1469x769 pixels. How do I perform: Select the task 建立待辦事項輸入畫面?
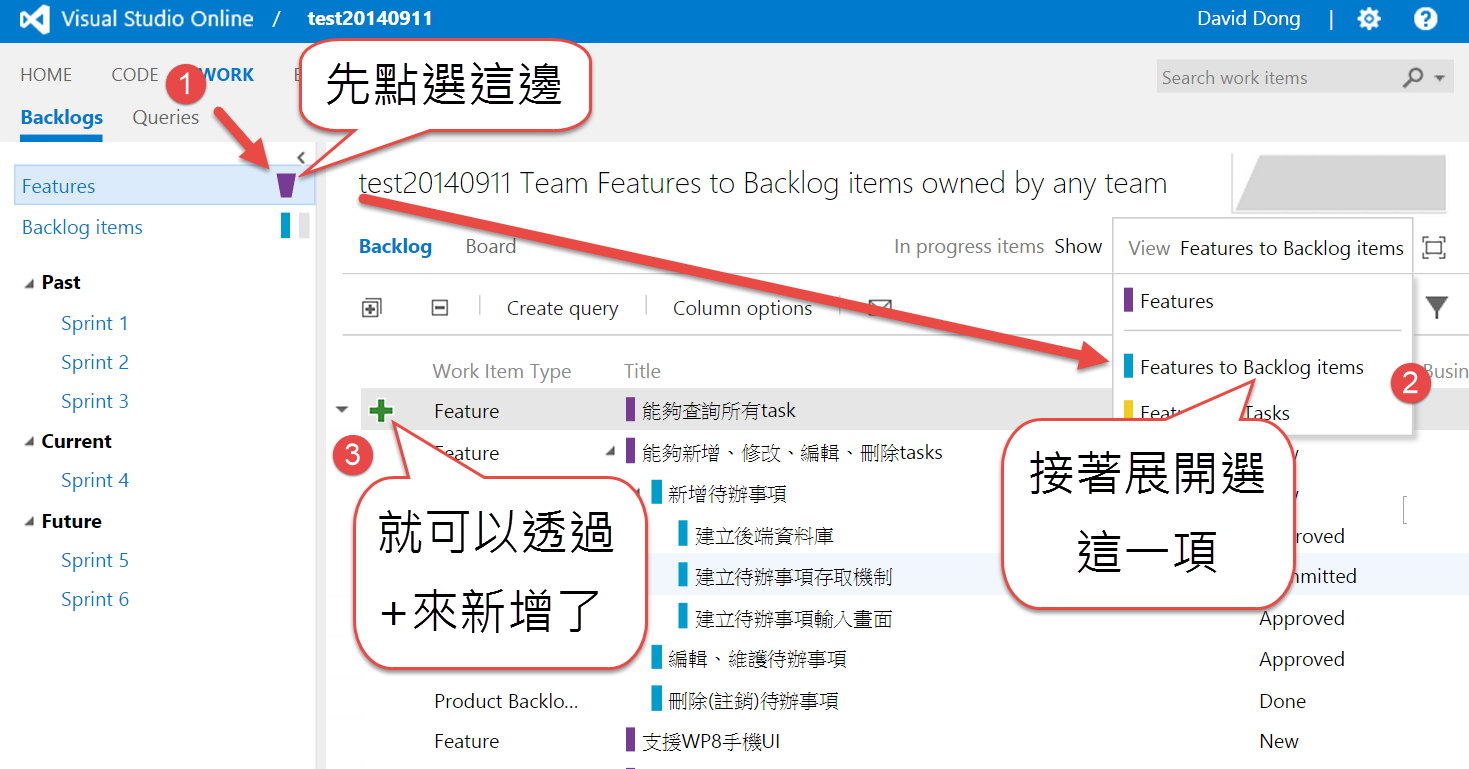tap(793, 619)
